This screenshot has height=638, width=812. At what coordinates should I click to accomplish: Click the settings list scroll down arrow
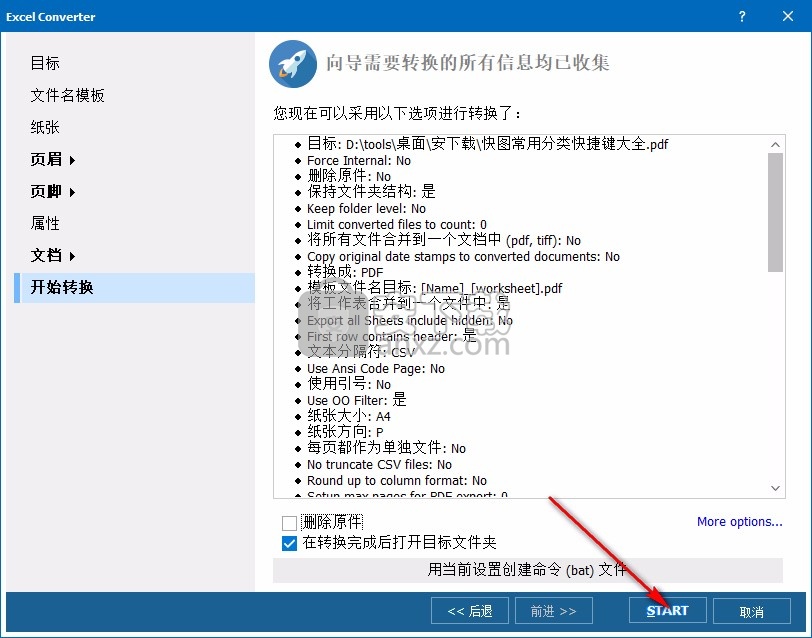(x=776, y=488)
